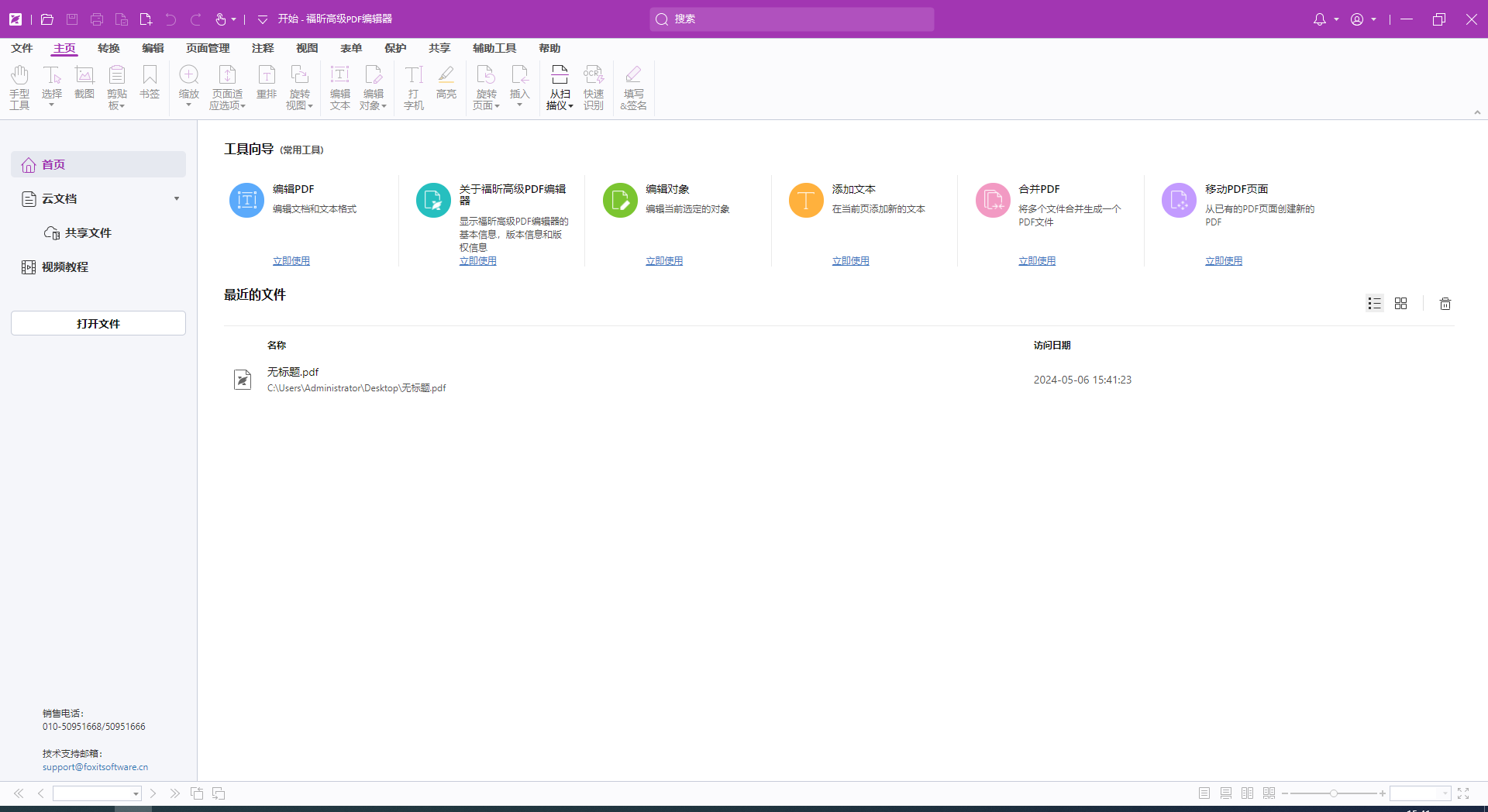This screenshot has height=812, width=1488.
Task: Click Edit Text tool (编辑文本)
Action: [x=340, y=87]
